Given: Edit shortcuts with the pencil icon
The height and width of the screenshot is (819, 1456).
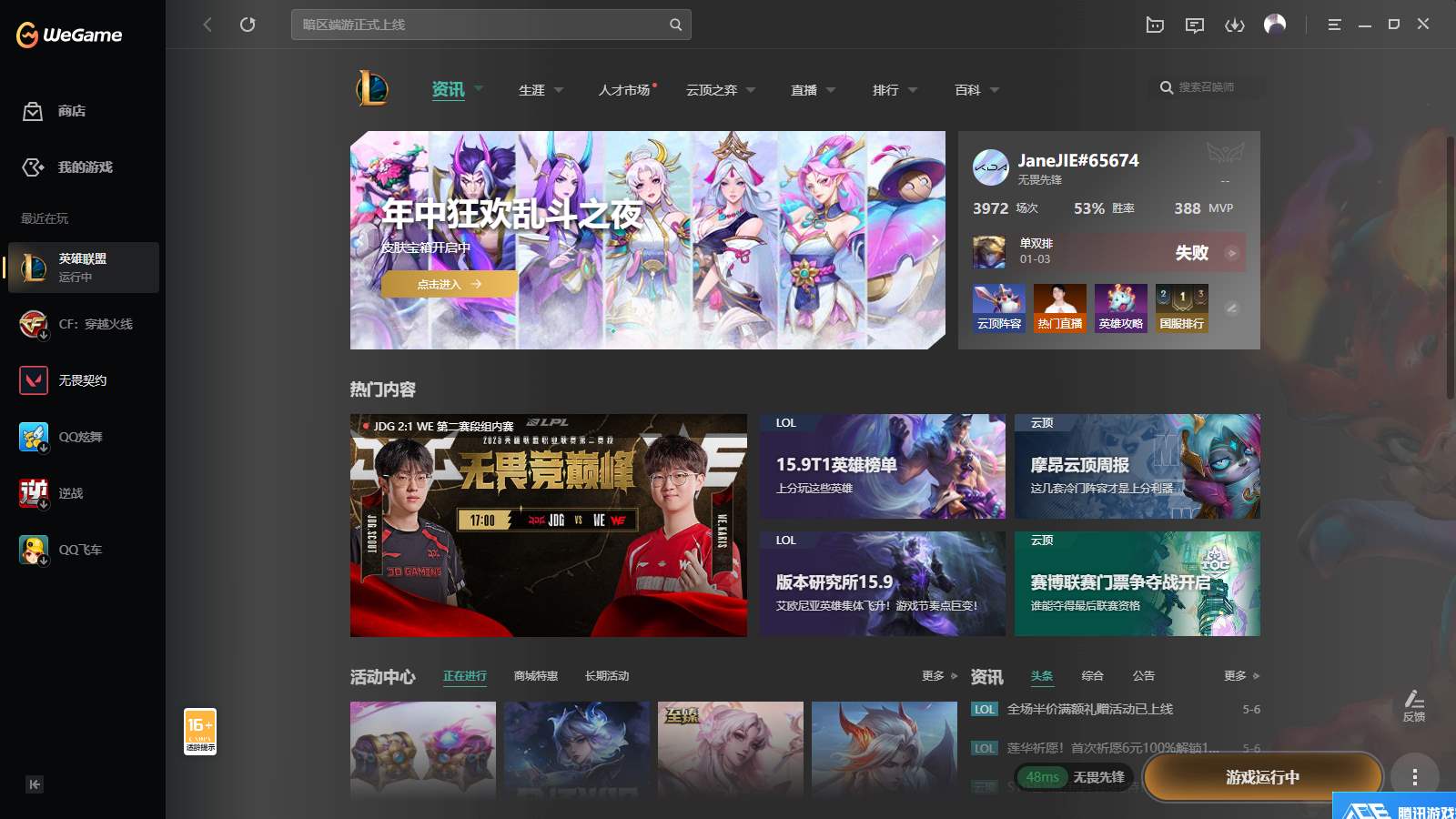Looking at the screenshot, I should coord(1231,308).
